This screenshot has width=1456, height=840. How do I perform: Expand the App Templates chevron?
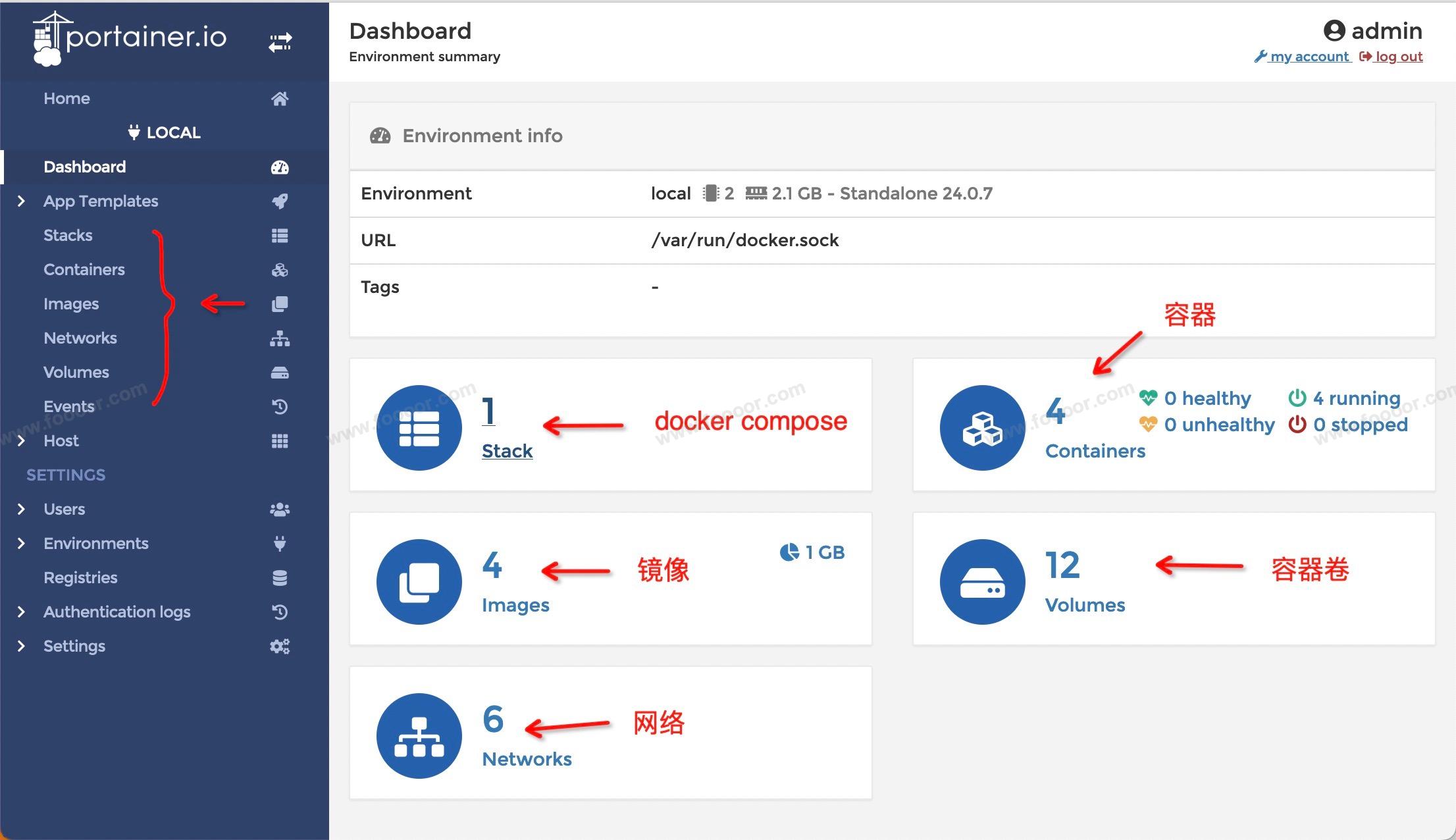click(x=21, y=201)
